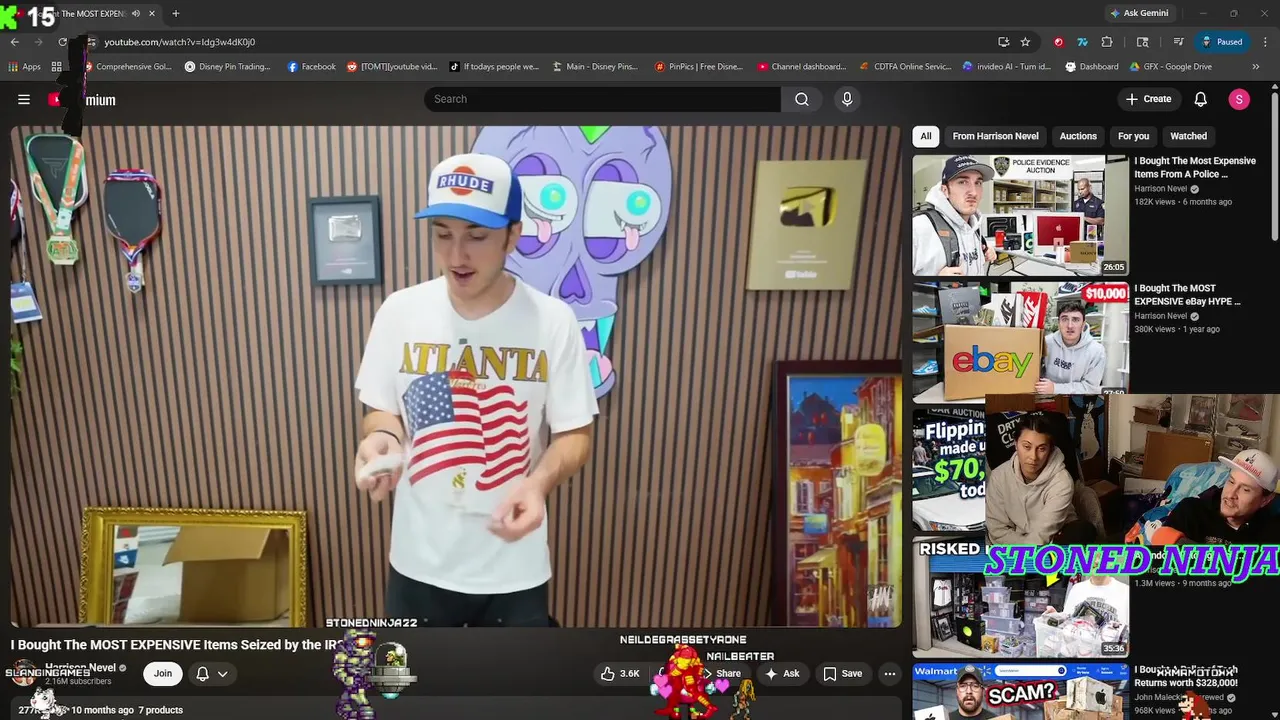Open the Dashboard bookmark

[1091, 67]
